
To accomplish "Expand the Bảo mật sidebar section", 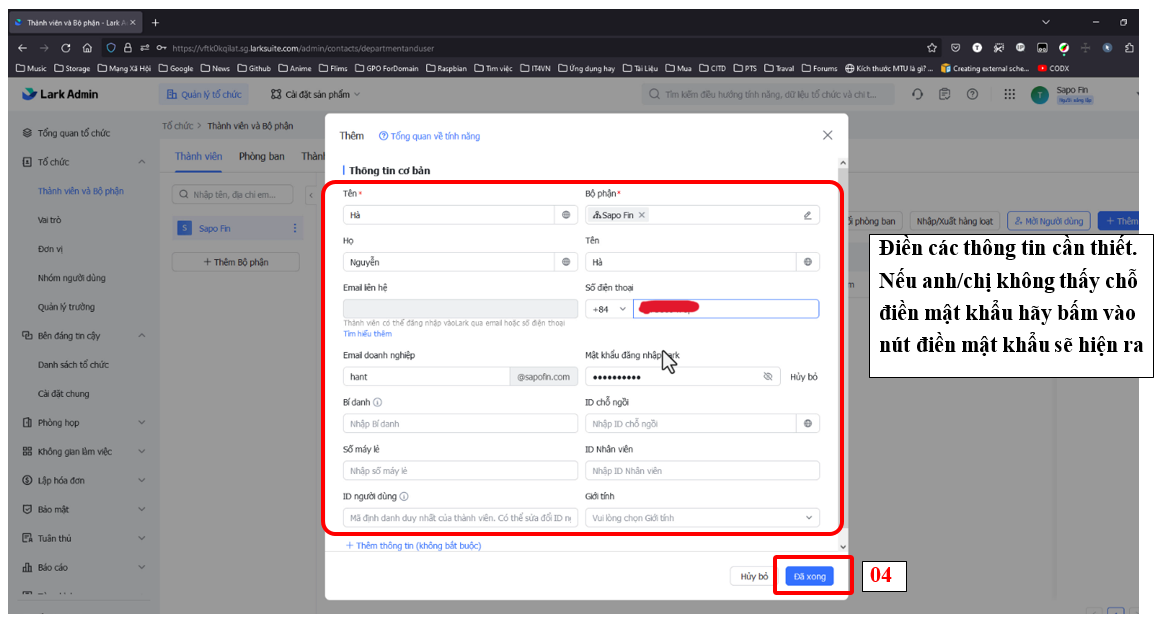I will 142,510.
